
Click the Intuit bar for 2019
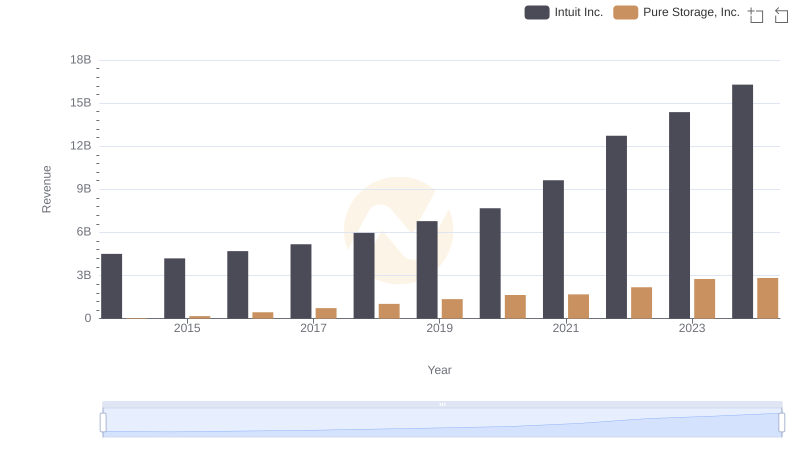[427, 270]
